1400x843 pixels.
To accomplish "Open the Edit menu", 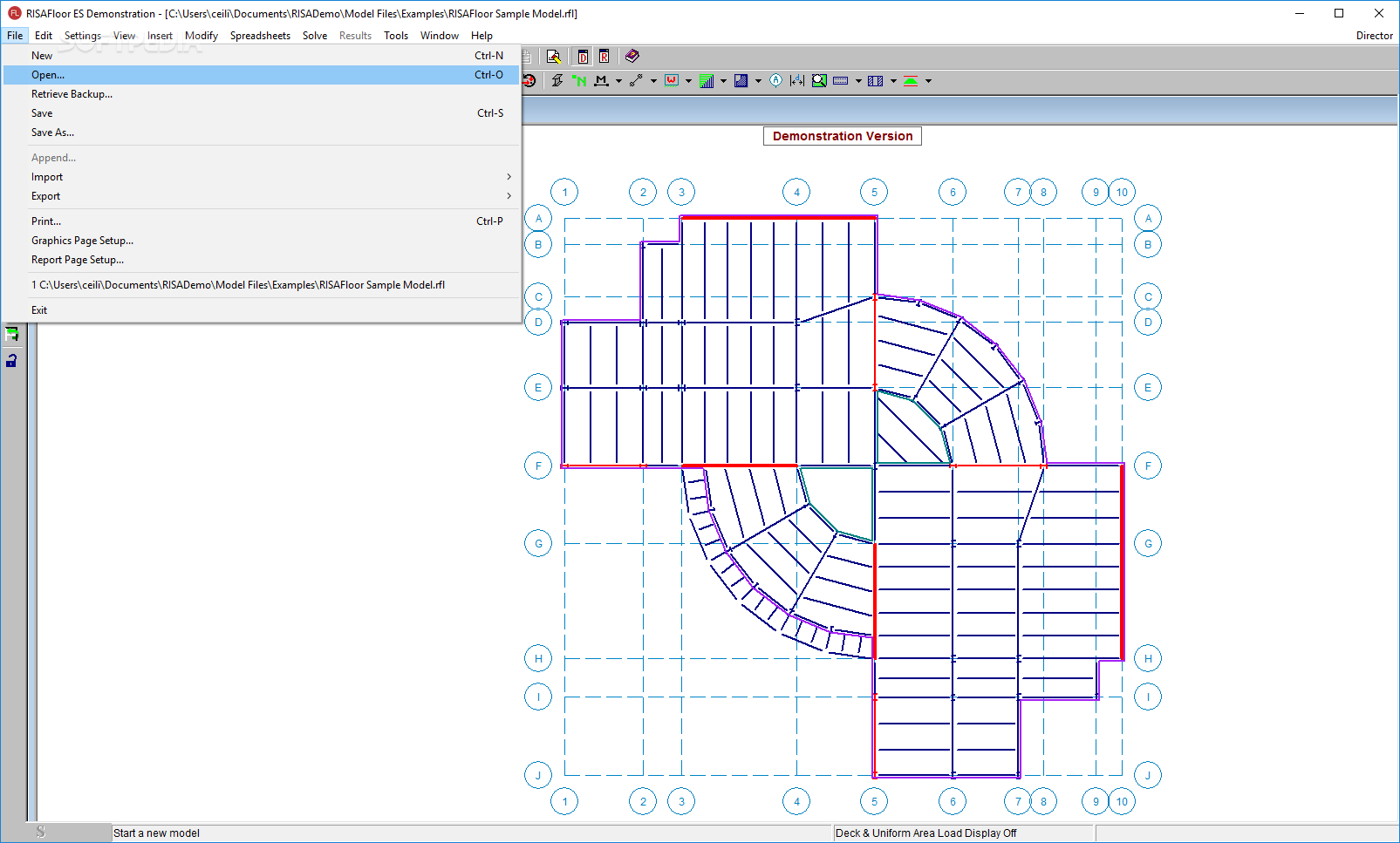I will click(44, 36).
